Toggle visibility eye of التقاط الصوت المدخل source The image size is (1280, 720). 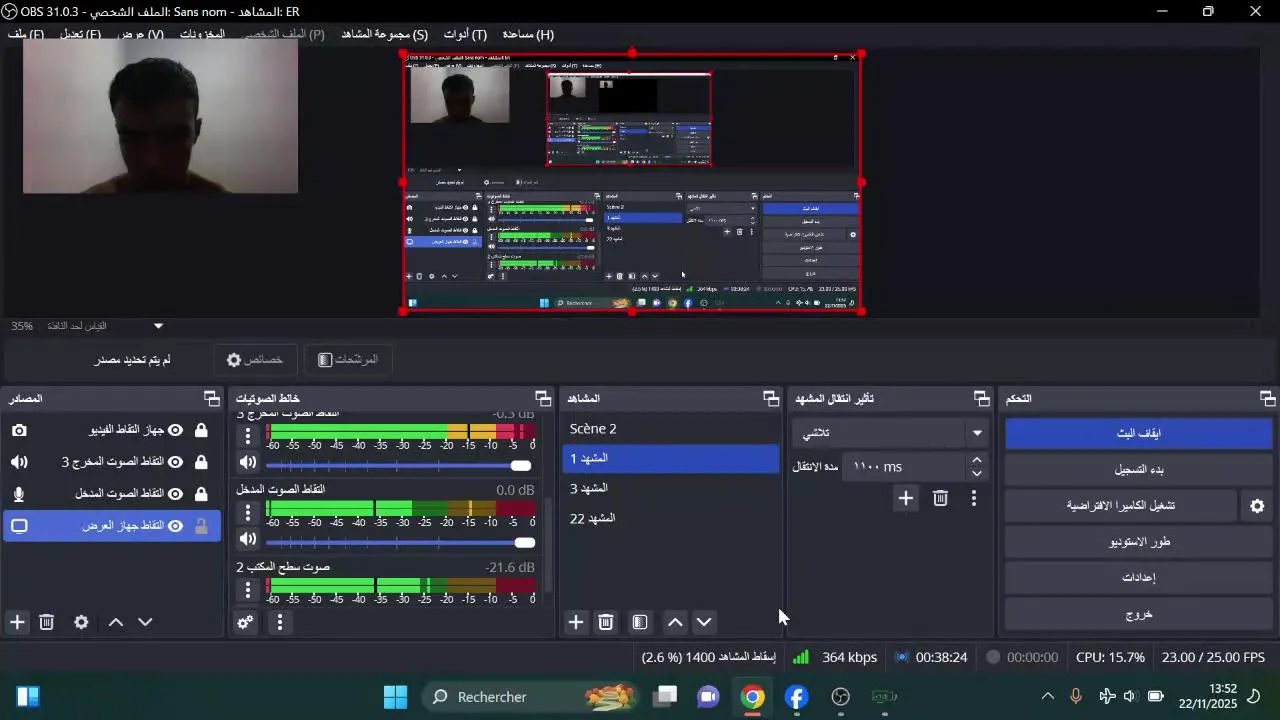[x=175, y=494]
